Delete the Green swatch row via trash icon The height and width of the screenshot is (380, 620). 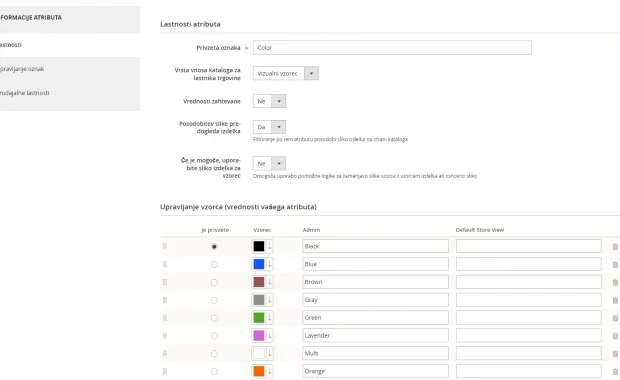[x=615, y=318]
